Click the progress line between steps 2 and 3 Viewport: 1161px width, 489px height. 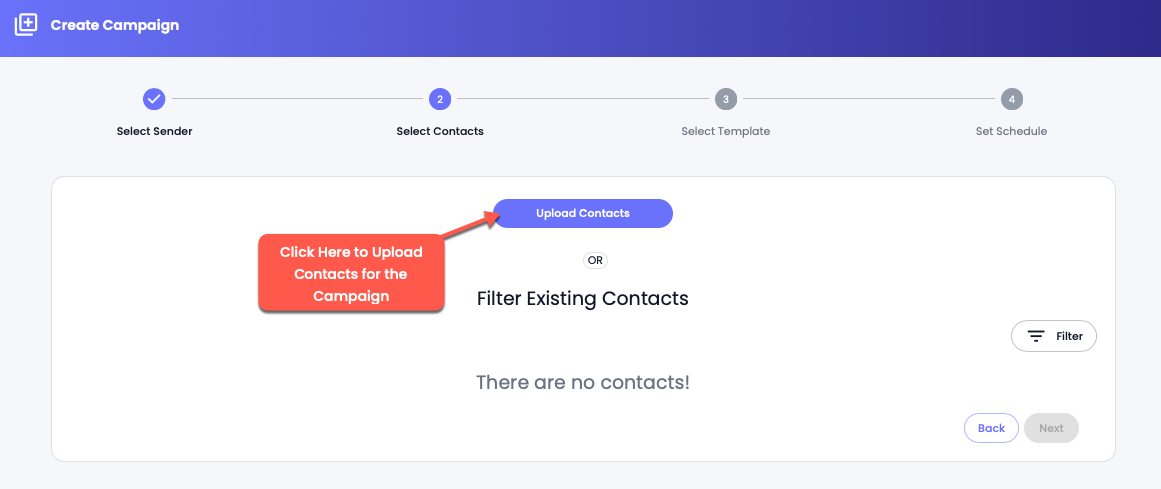(x=583, y=99)
